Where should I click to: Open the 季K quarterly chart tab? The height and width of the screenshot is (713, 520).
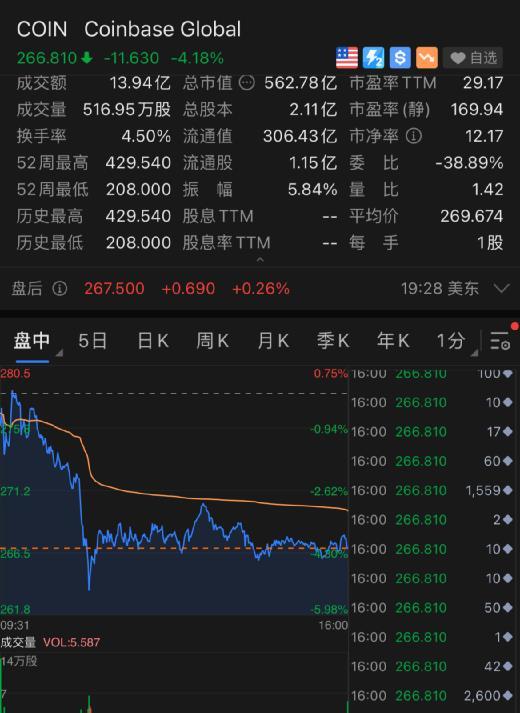tap(333, 341)
